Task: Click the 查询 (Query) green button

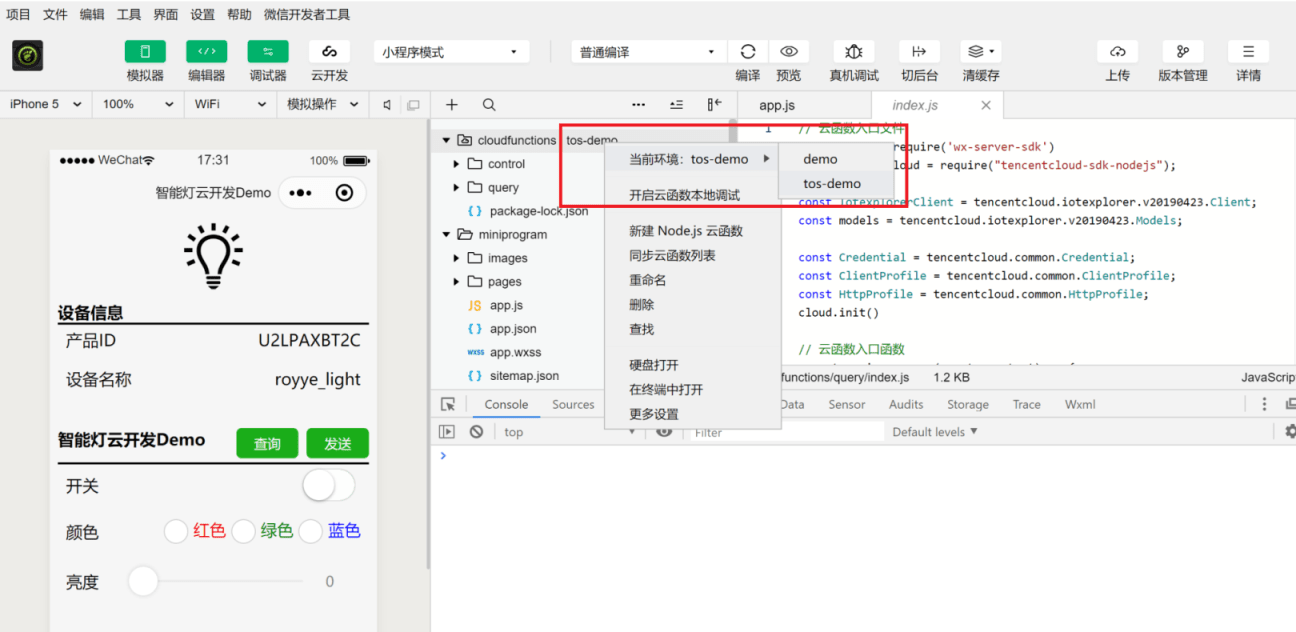Action: (267, 443)
